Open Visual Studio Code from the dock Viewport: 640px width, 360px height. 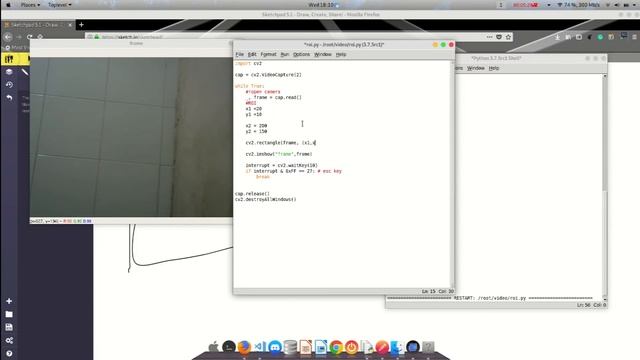(x=260, y=347)
